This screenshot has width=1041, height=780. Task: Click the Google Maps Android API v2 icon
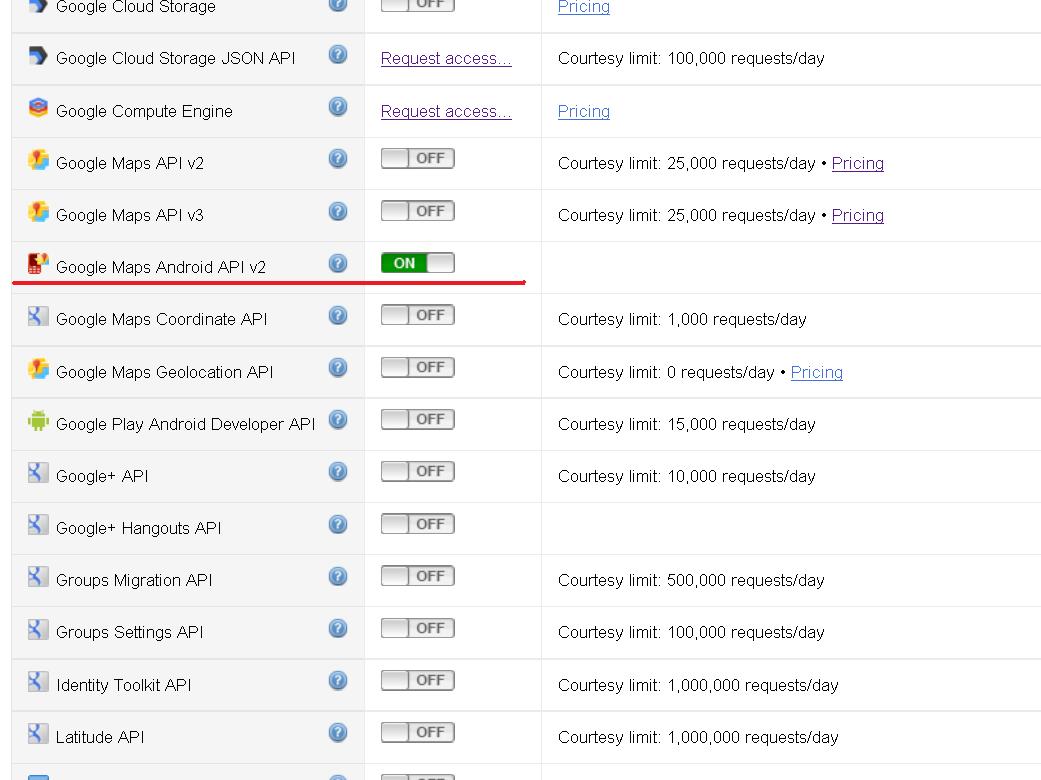pyautogui.click(x=36, y=263)
